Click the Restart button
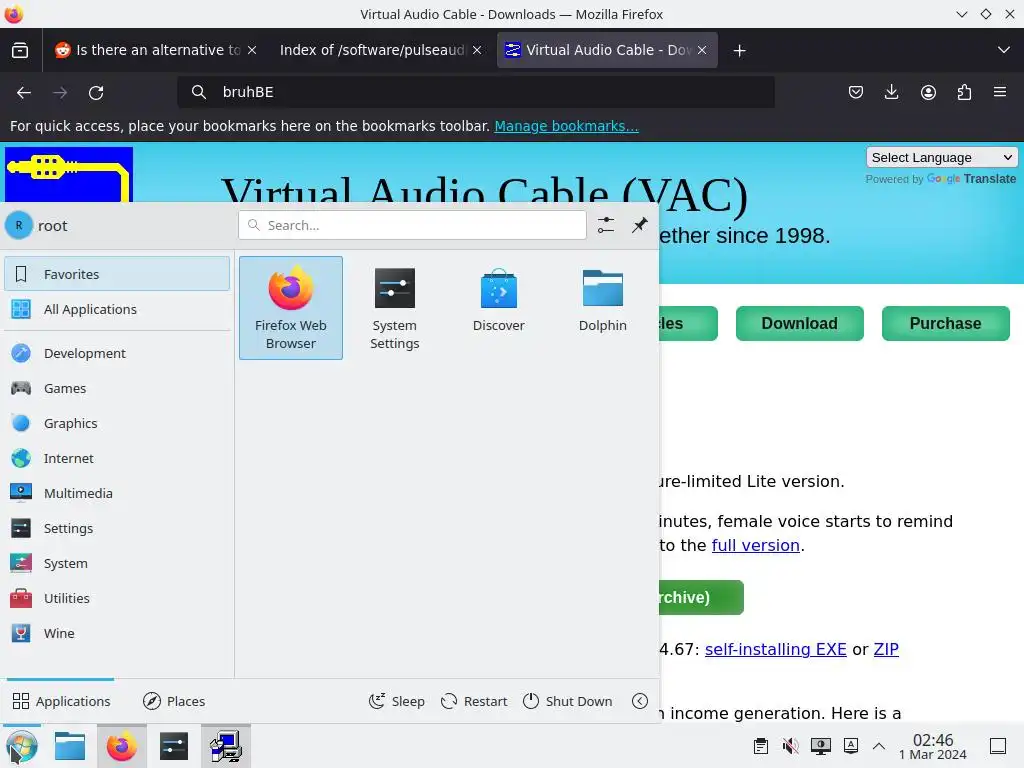The height and width of the screenshot is (768, 1024). (474, 701)
